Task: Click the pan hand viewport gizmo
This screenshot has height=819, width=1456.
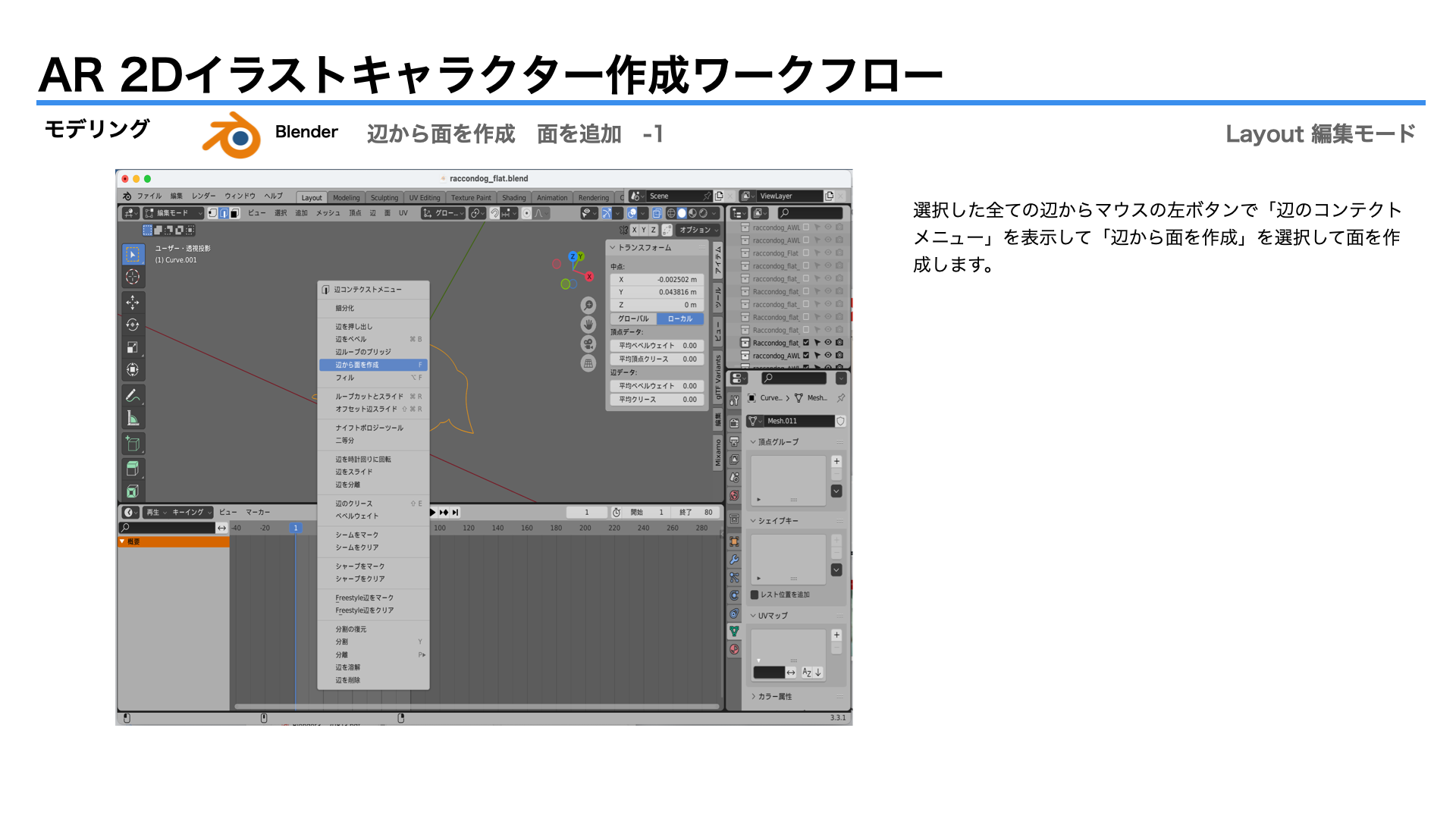Action: (588, 325)
